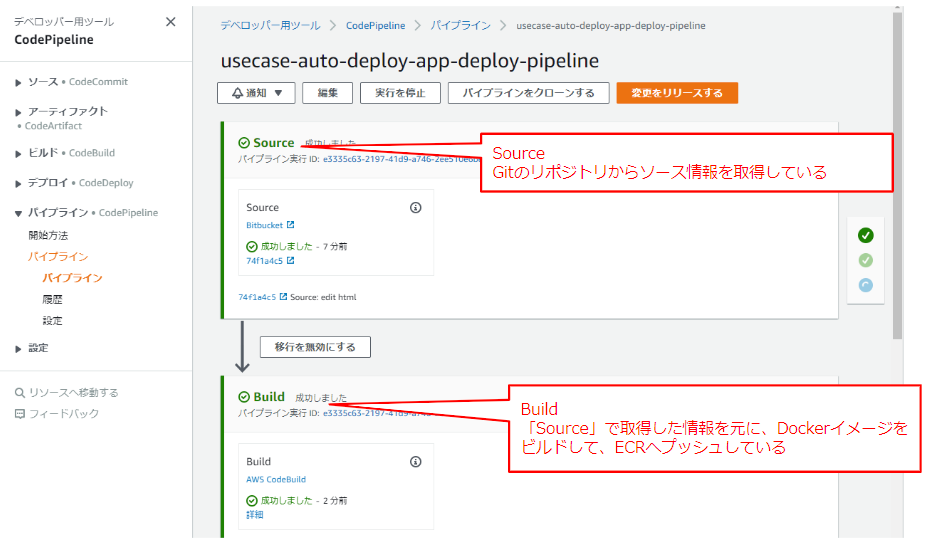
Task: Click the 編集 button
Action: point(328,93)
